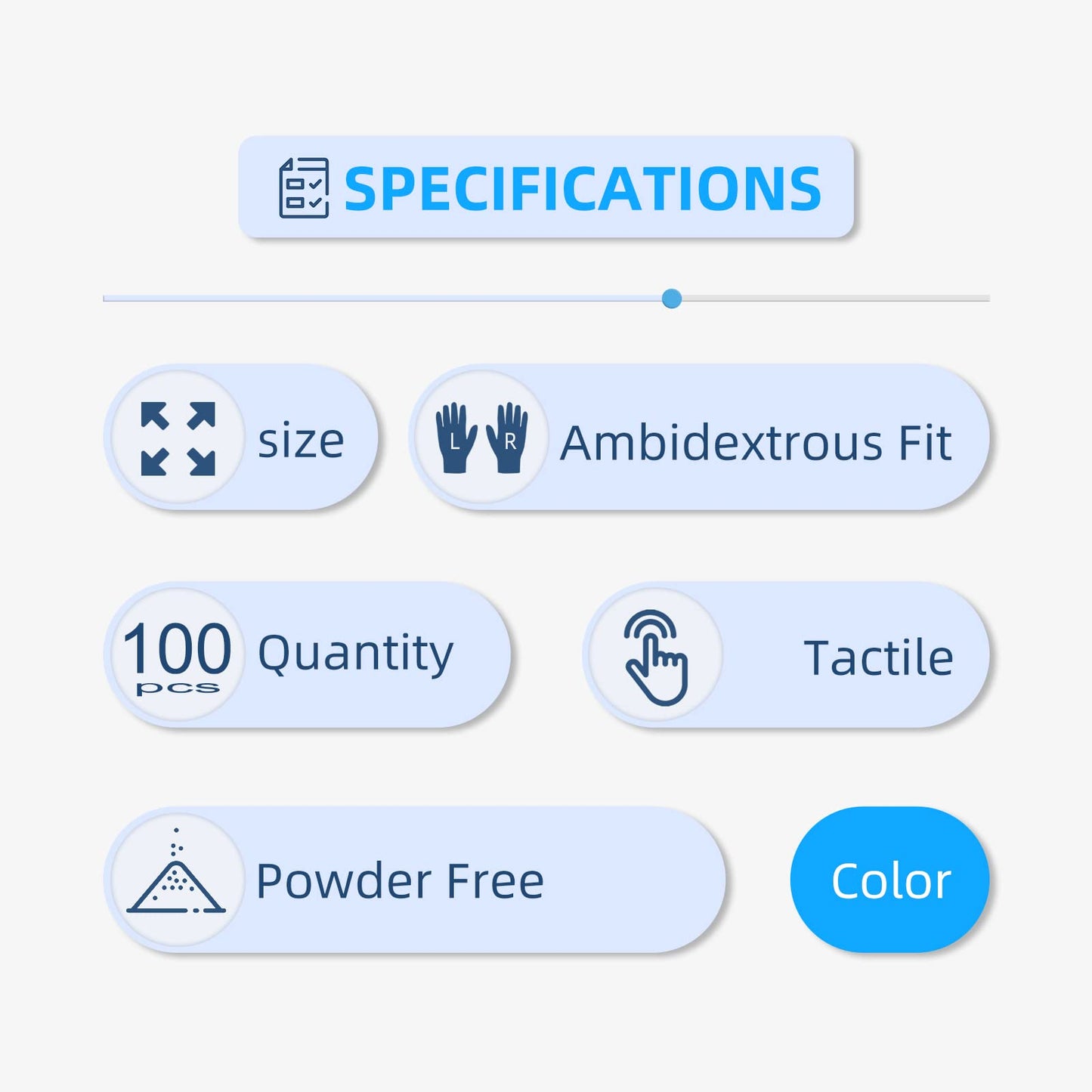Image resolution: width=1092 pixels, height=1092 pixels.
Task: Select the size text label
Action: point(301,441)
